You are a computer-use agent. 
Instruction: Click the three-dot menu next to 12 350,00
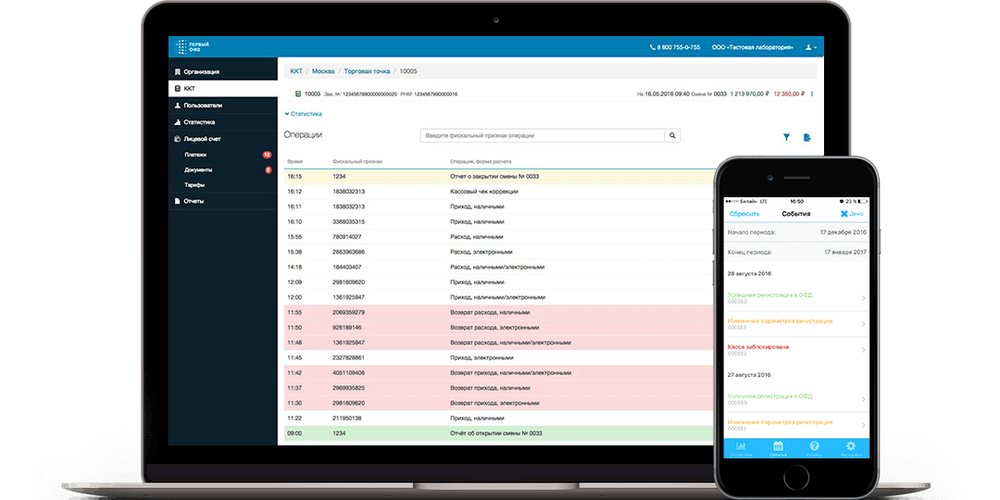(x=812, y=94)
